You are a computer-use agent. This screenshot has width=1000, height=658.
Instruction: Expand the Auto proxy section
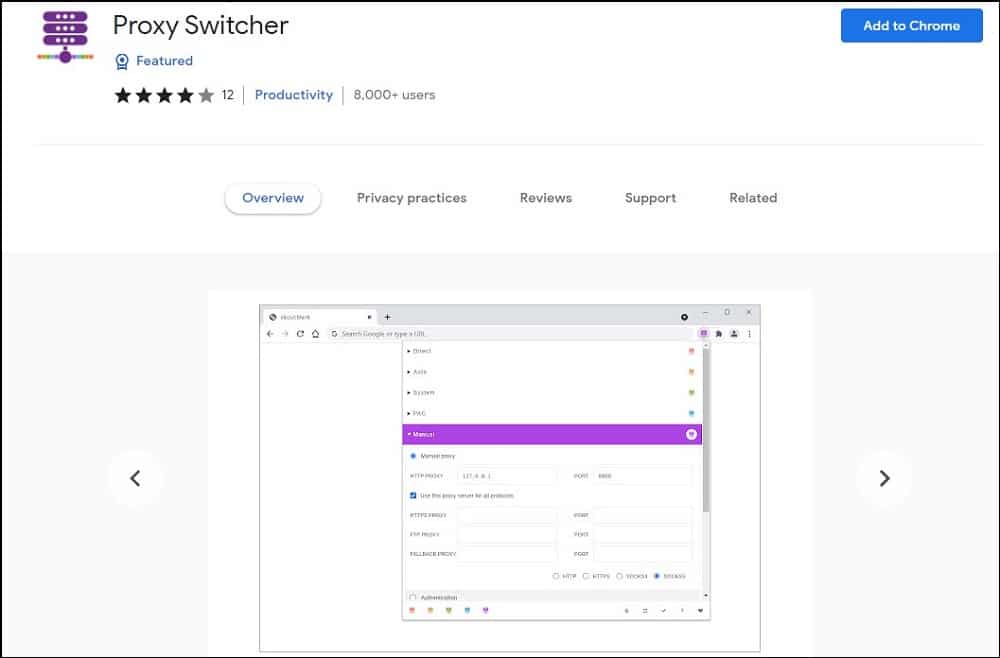coord(552,372)
